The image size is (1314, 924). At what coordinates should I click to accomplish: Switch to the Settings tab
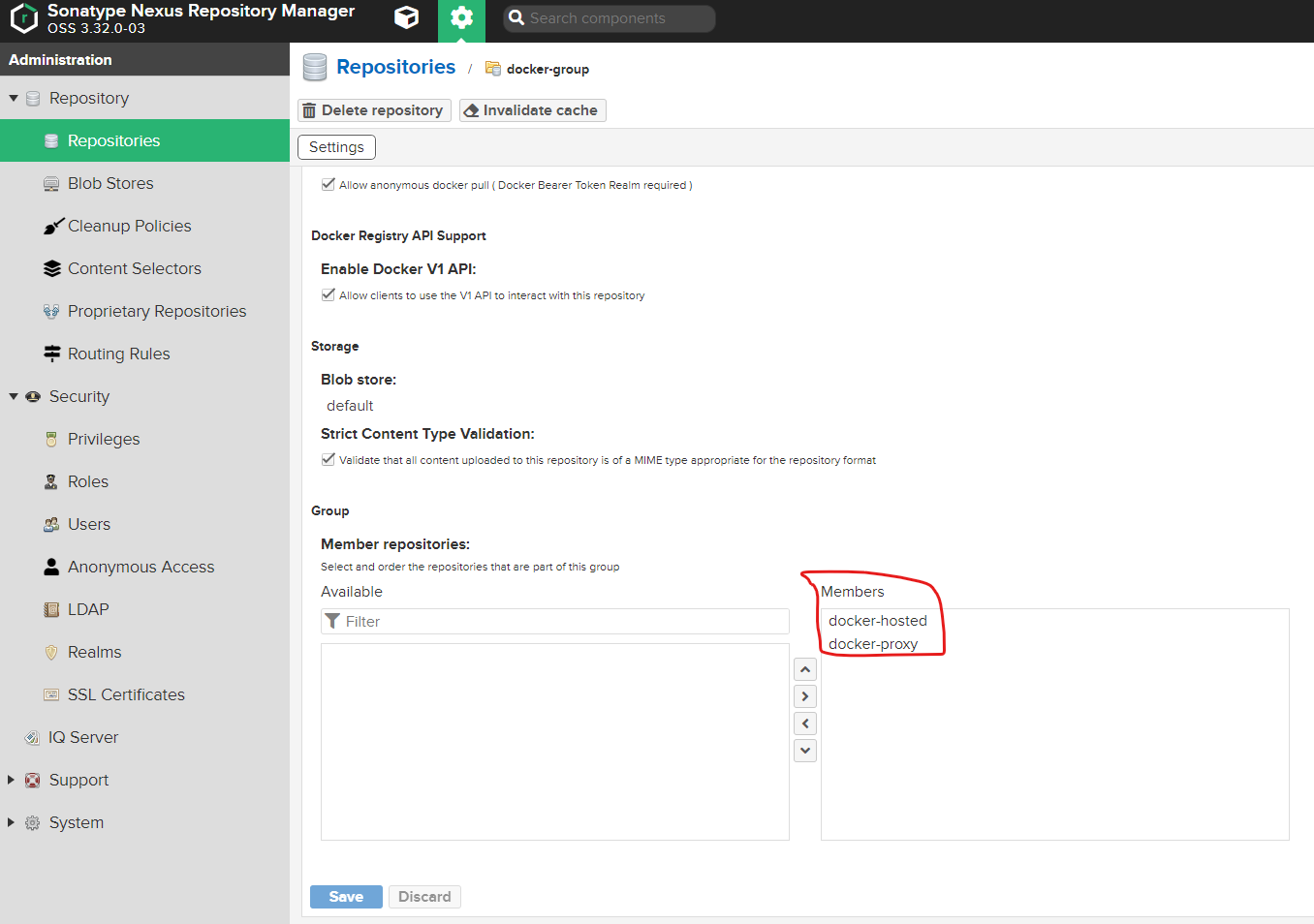[x=336, y=147]
